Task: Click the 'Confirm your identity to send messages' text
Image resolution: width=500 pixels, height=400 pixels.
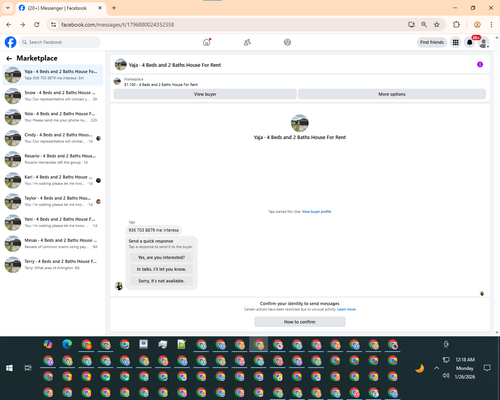Action: 300,303
